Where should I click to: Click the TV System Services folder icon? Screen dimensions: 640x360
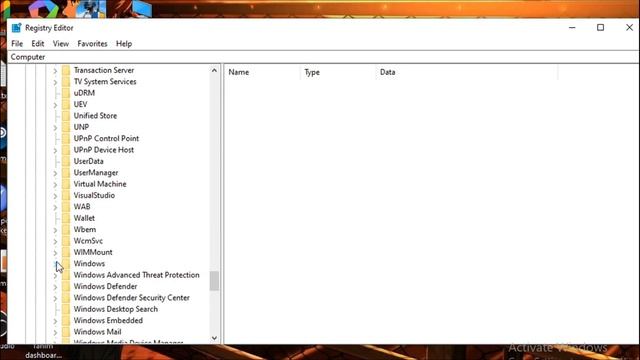point(66,82)
